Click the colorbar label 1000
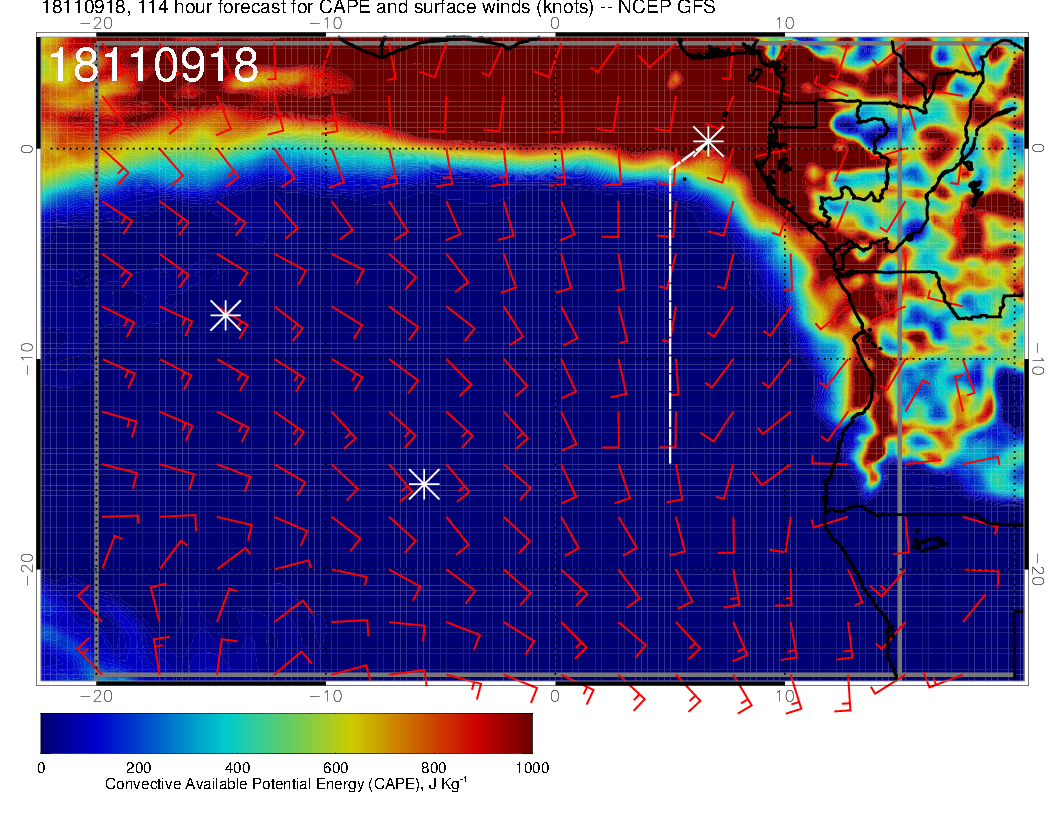1056x816 pixels. coord(532,768)
